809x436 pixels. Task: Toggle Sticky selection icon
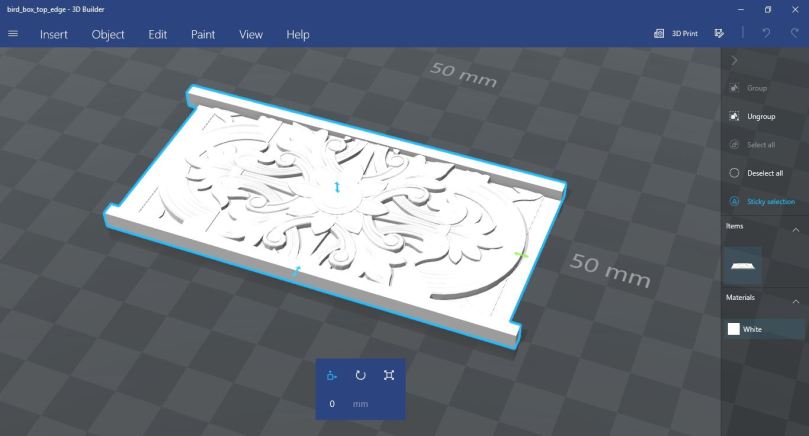[x=734, y=202]
